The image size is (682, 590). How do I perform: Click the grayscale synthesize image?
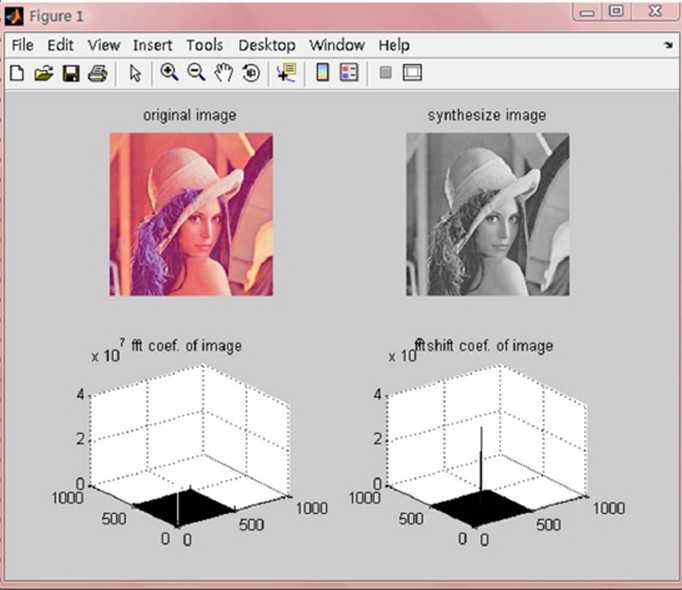coord(488,215)
